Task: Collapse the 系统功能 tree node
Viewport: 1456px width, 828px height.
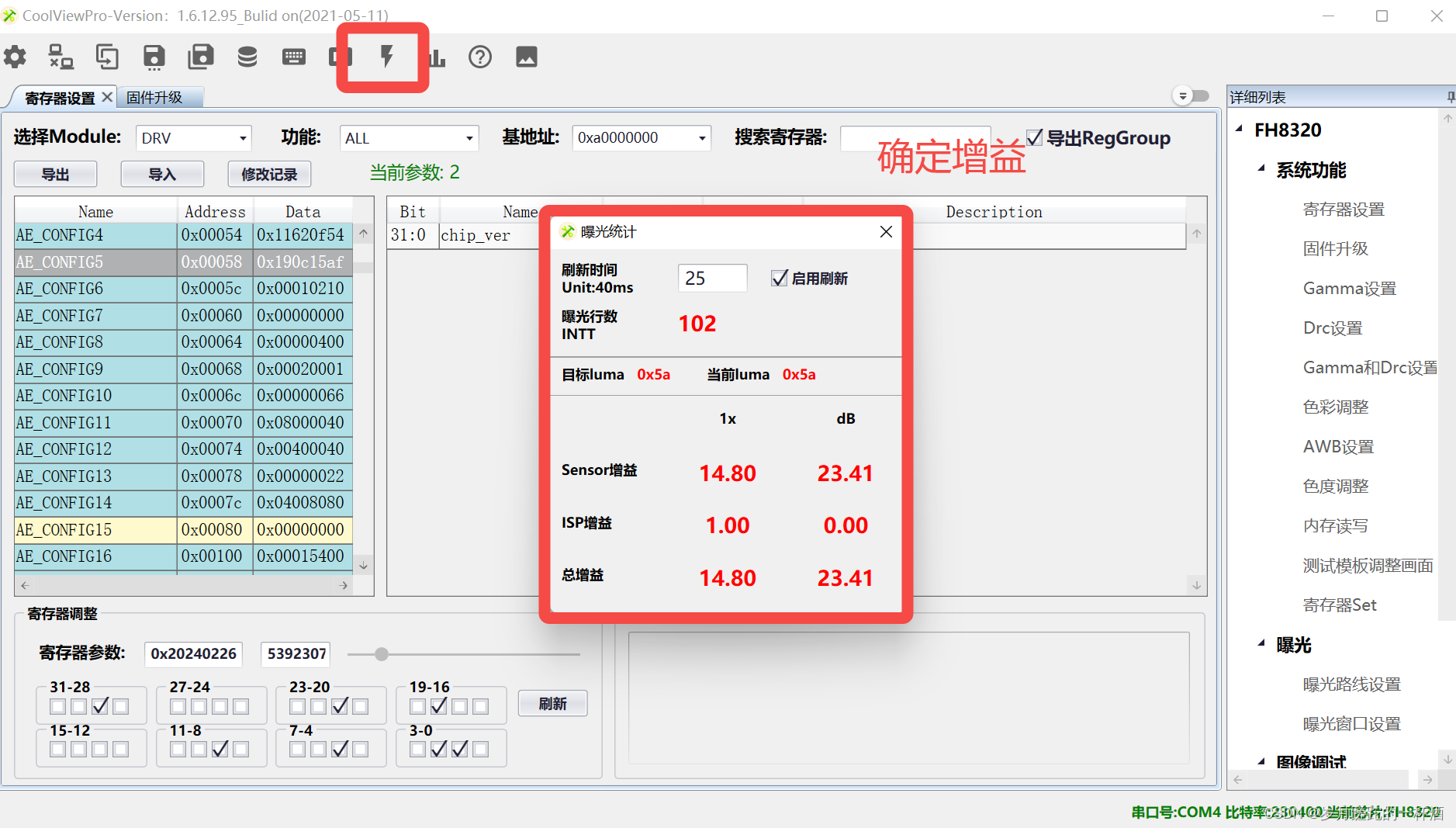Action: point(1261,168)
